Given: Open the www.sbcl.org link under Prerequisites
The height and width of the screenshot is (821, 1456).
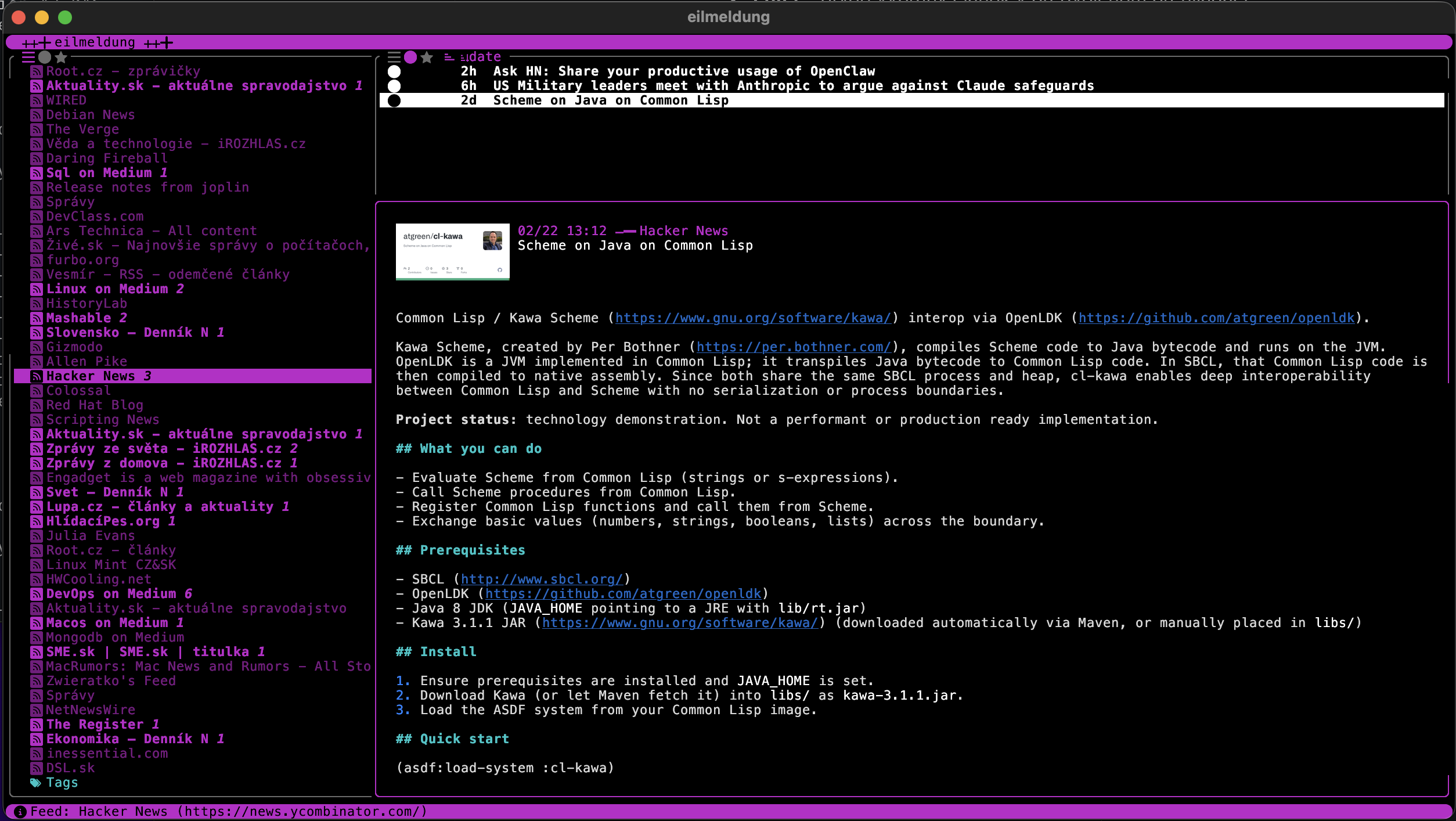Looking at the screenshot, I should [x=542, y=579].
